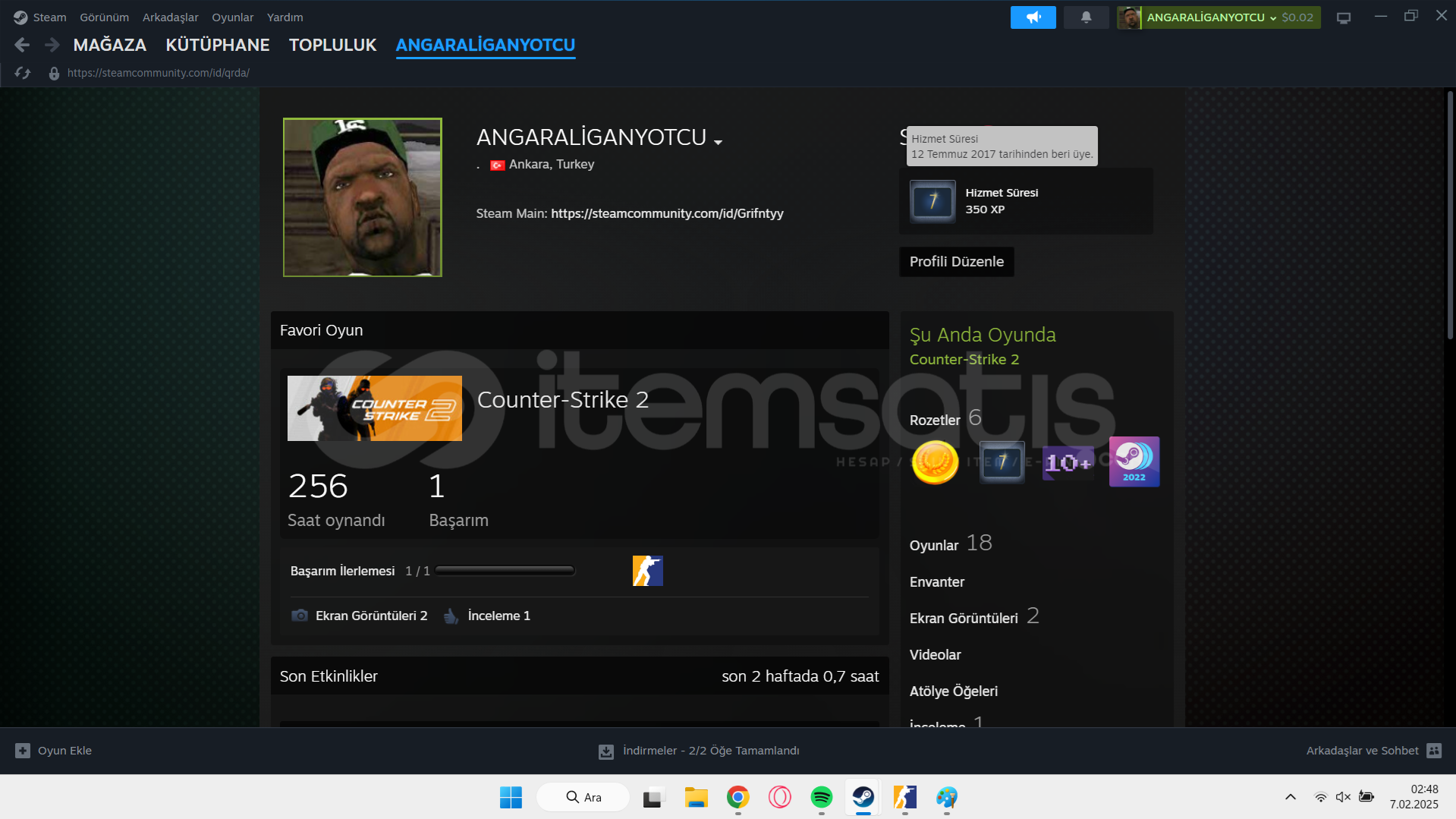
Task: Open the friends and chat icon
Action: 1434,751
